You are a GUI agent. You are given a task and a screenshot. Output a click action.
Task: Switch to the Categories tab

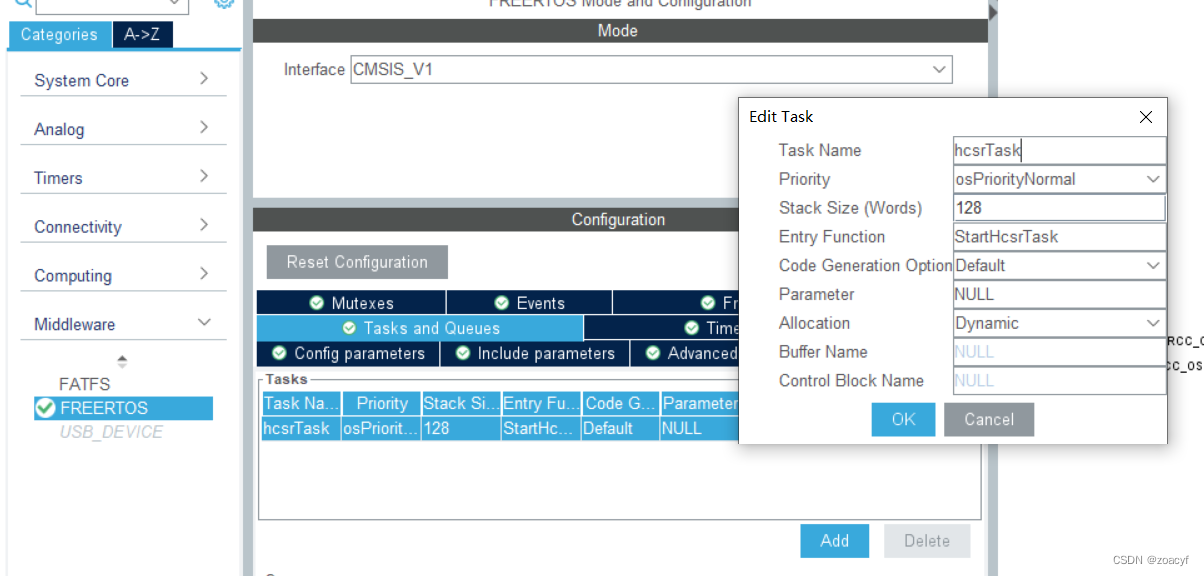[x=60, y=35]
